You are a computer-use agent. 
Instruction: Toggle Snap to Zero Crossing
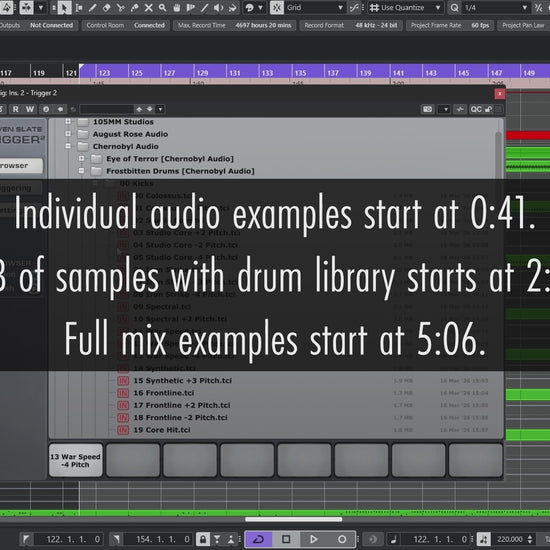tap(354, 7)
